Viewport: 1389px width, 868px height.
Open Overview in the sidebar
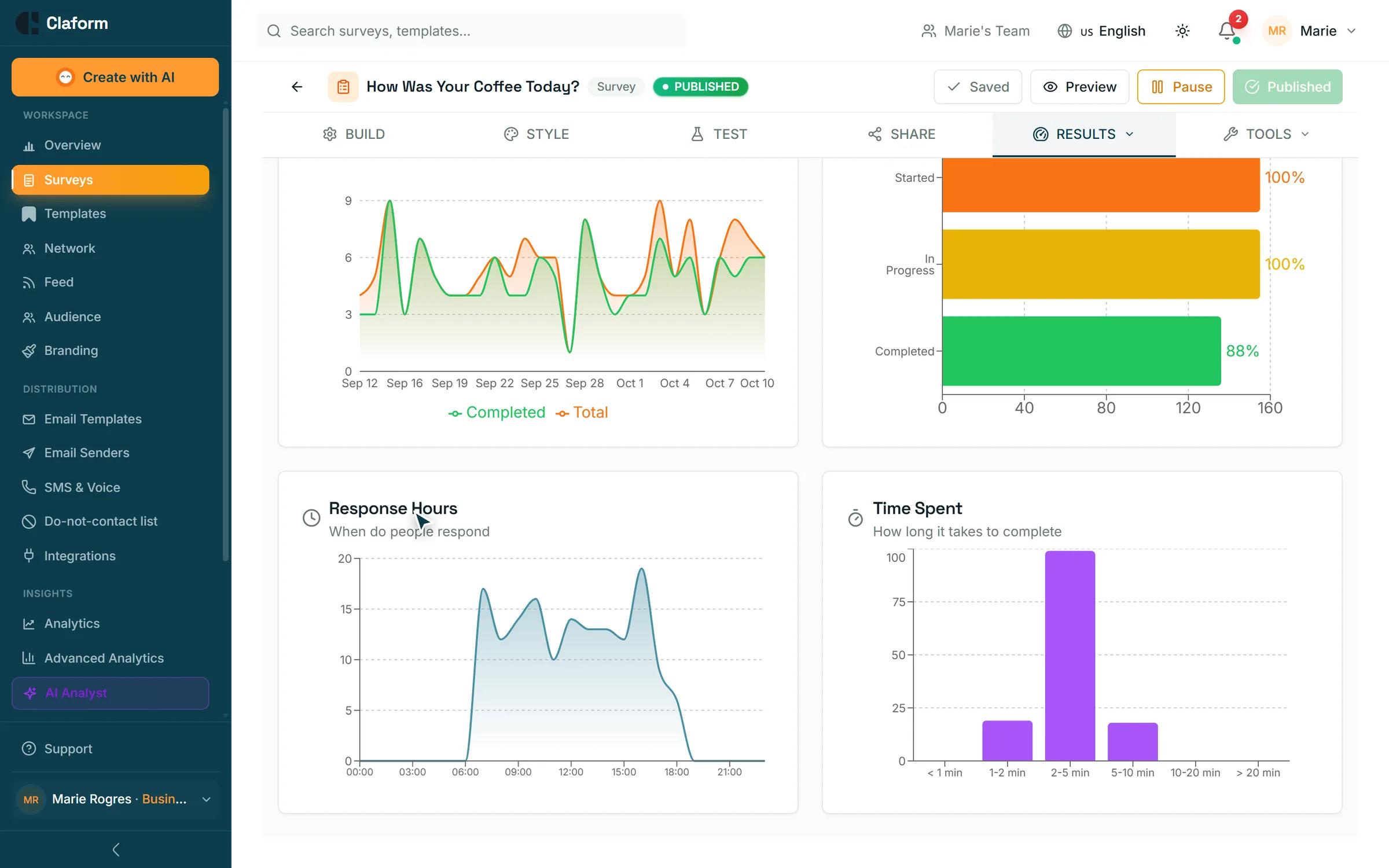point(110,145)
